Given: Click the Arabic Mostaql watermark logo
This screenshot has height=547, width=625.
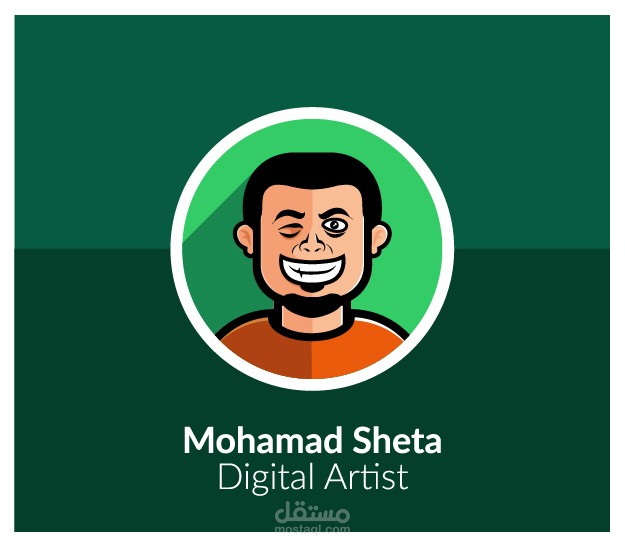Looking at the screenshot, I should [x=312, y=513].
